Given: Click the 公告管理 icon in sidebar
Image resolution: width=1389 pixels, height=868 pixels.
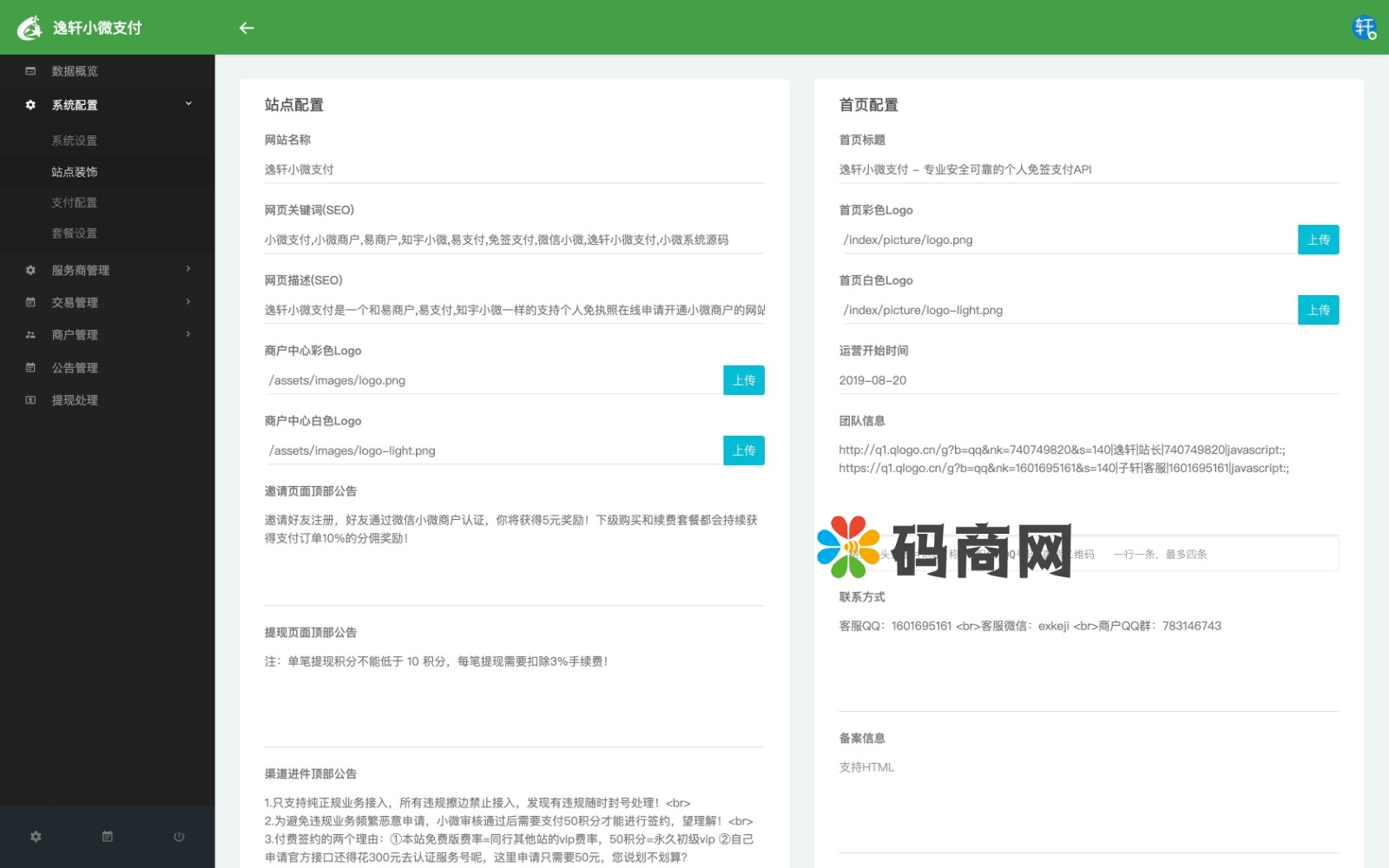Looking at the screenshot, I should (x=30, y=368).
